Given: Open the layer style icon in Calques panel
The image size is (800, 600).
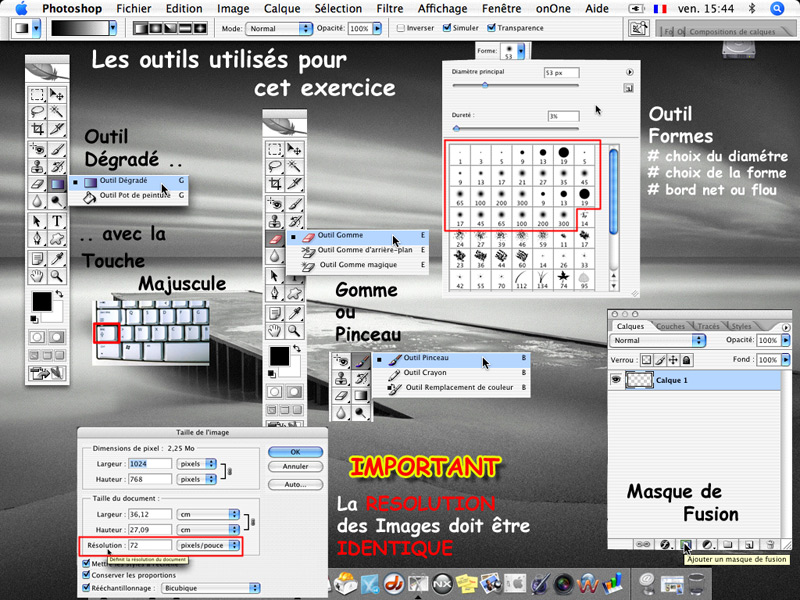Looking at the screenshot, I should point(665,544).
